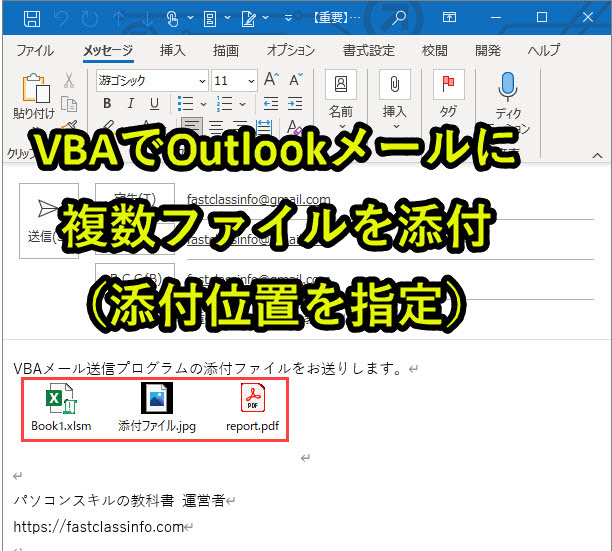Select the report.pdf attachment
This screenshot has width=612, height=551.
pyautogui.click(x=253, y=408)
